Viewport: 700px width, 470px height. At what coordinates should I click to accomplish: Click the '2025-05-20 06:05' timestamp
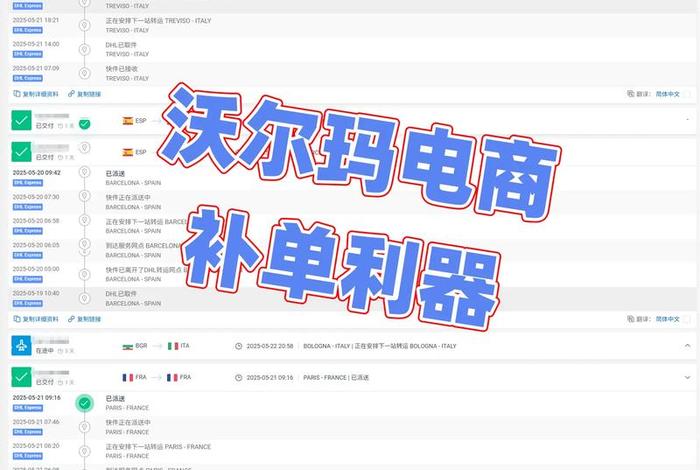36,245
